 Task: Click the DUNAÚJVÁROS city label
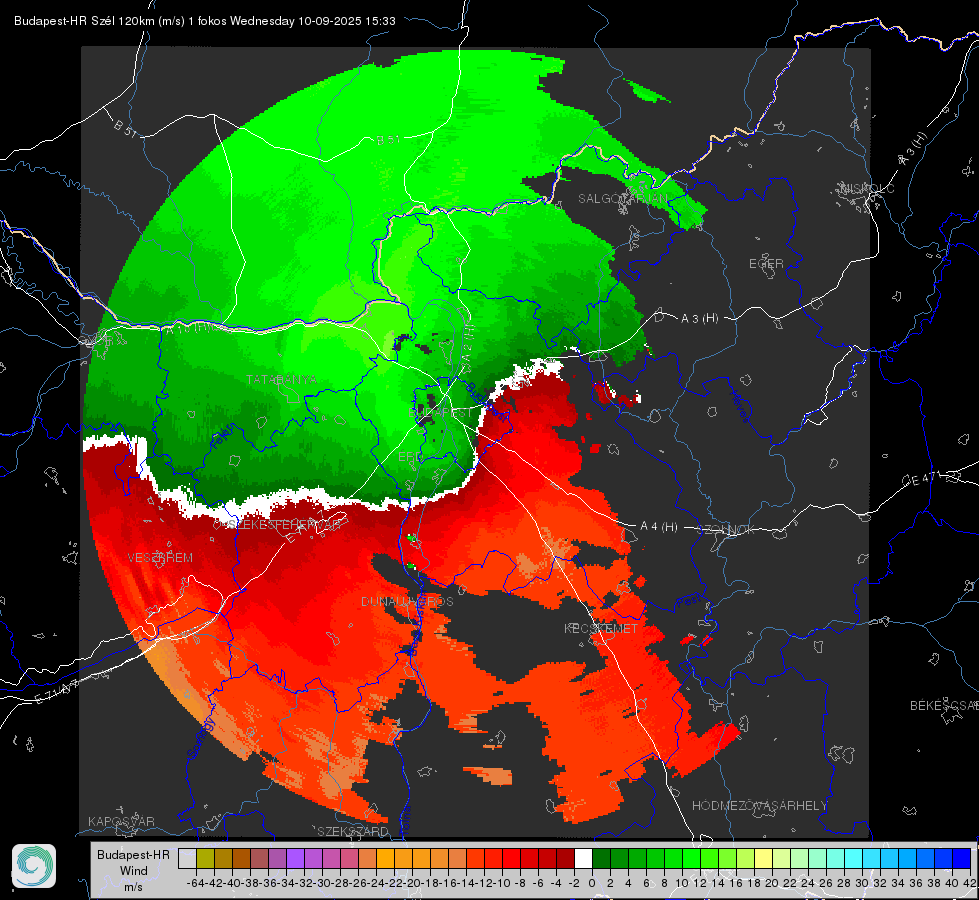[407, 601]
